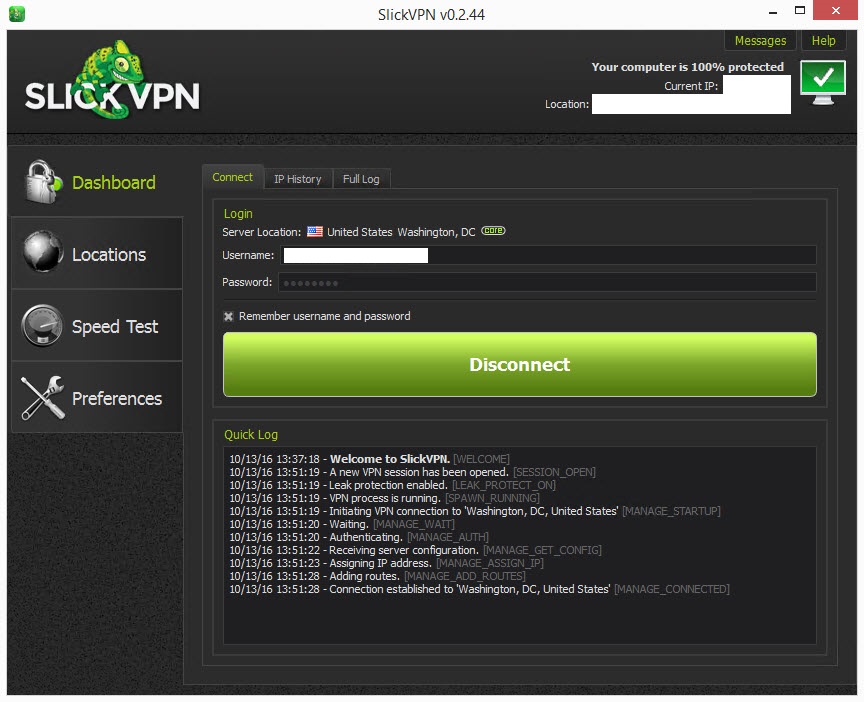Open the Full Log tab

pyautogui.click(x=361, y=179)
